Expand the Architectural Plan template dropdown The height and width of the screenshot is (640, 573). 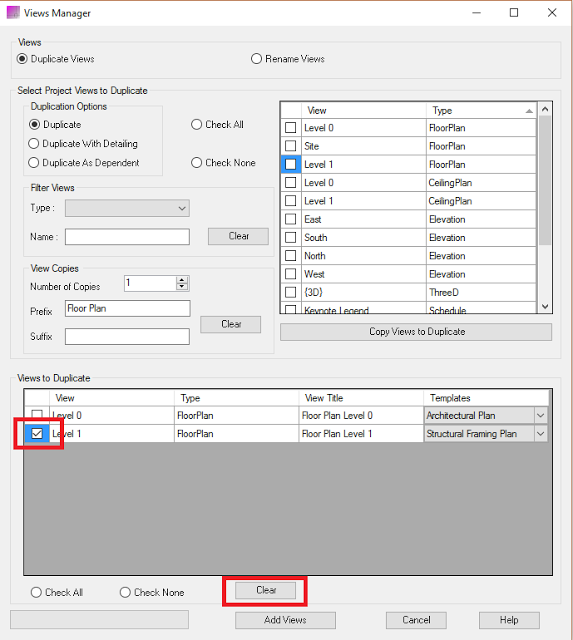[x=540, y=416]
